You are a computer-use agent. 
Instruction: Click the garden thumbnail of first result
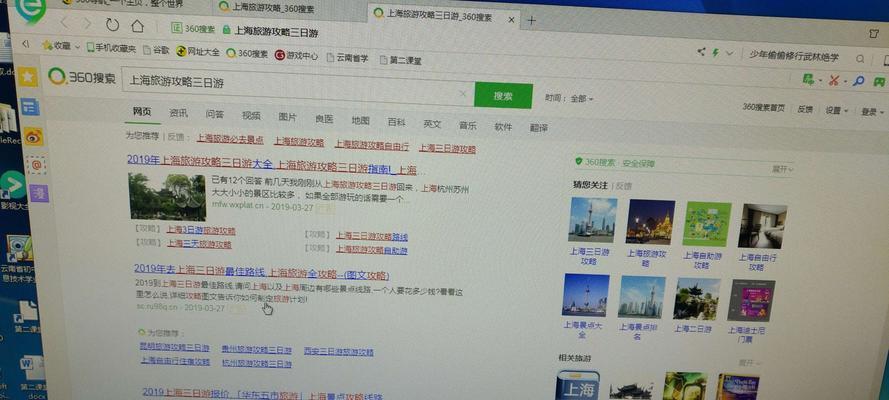point(167,197)
